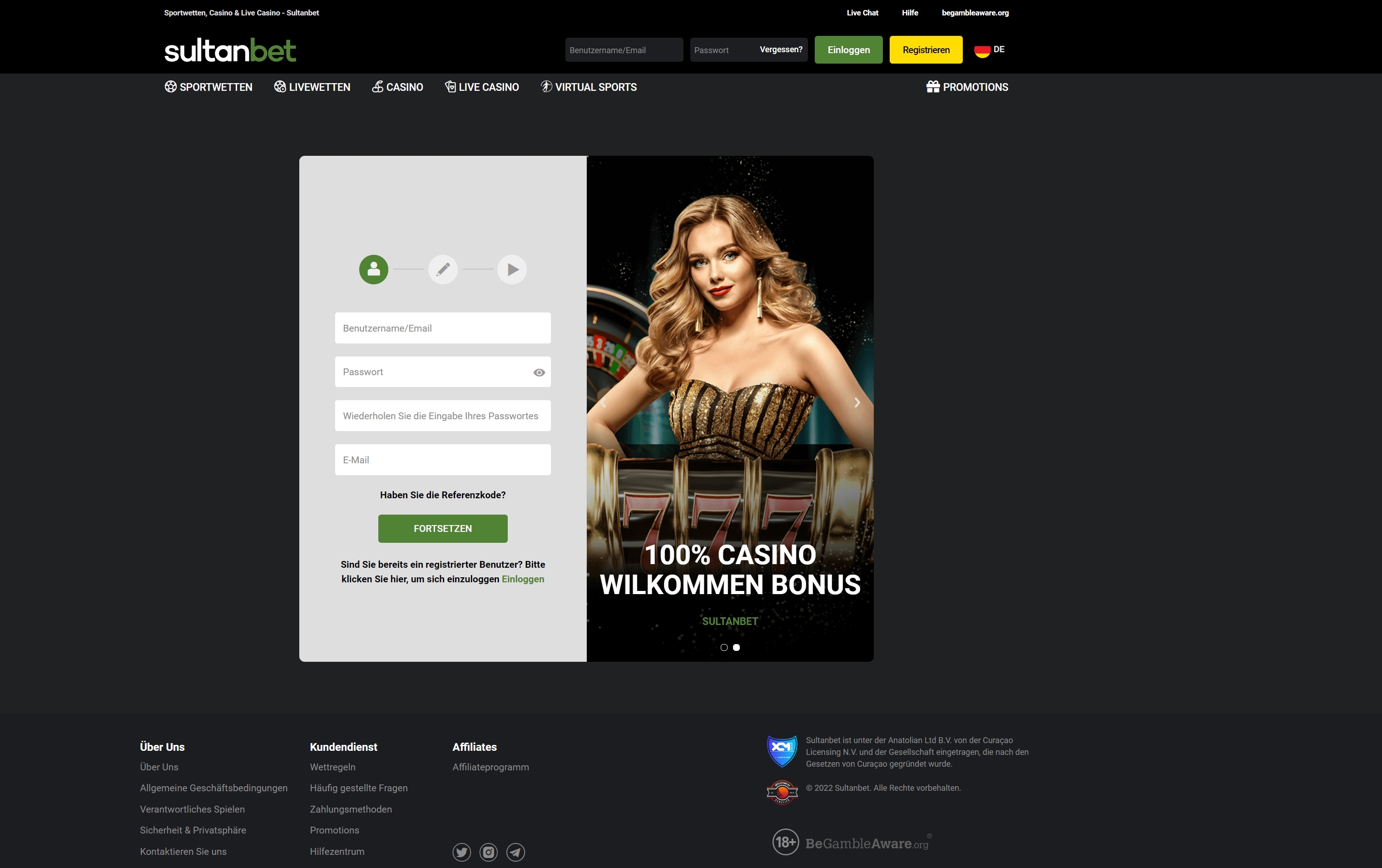The image size is (1382, 868).
Task: Click the 18+ BeGambleAware logo
Action: coord(851,842)
